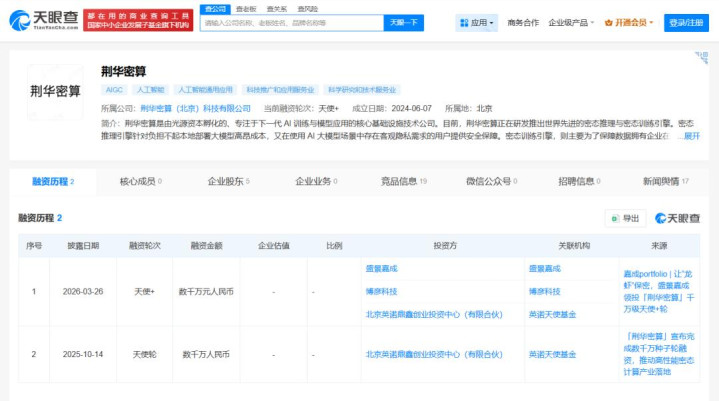Select the 查老板 search tab

pos(245,8)
